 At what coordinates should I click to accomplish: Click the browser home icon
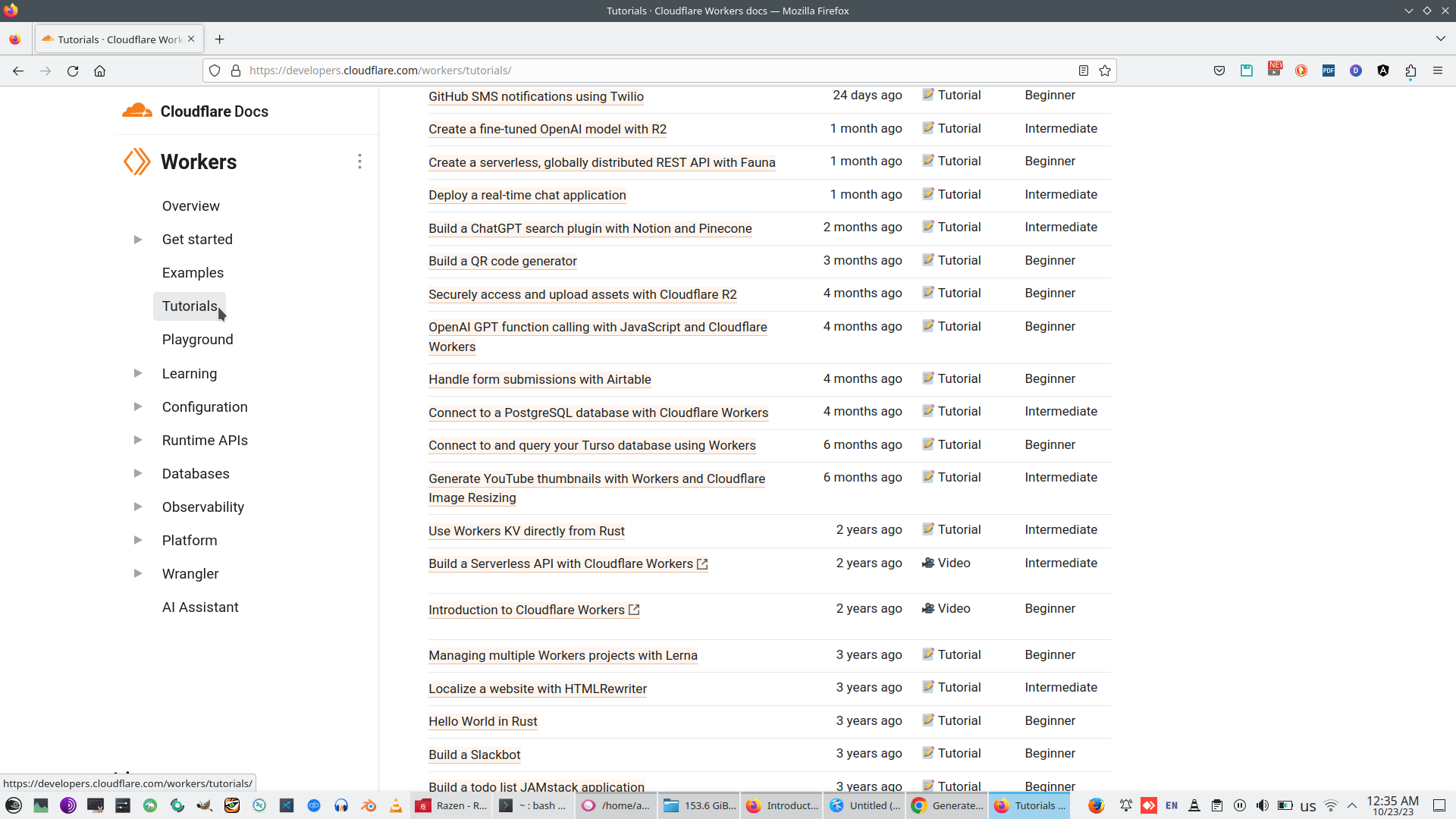click(x=99, y=71)
